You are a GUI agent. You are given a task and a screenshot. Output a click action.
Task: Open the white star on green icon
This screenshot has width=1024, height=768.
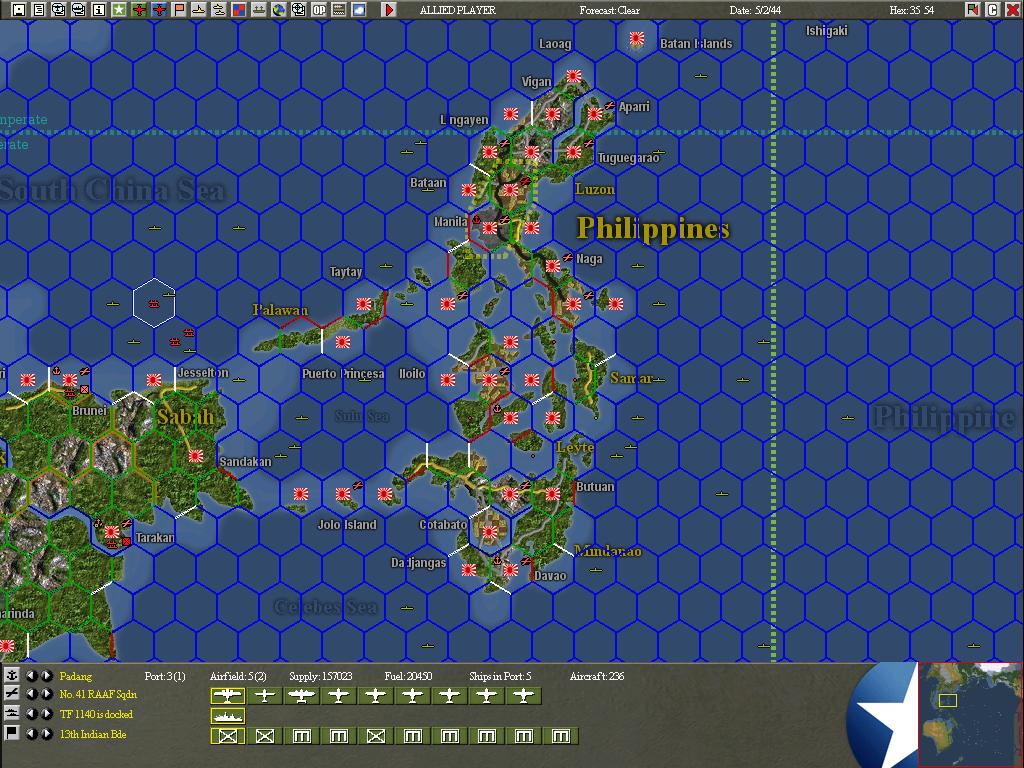click(x=118, y=9)
